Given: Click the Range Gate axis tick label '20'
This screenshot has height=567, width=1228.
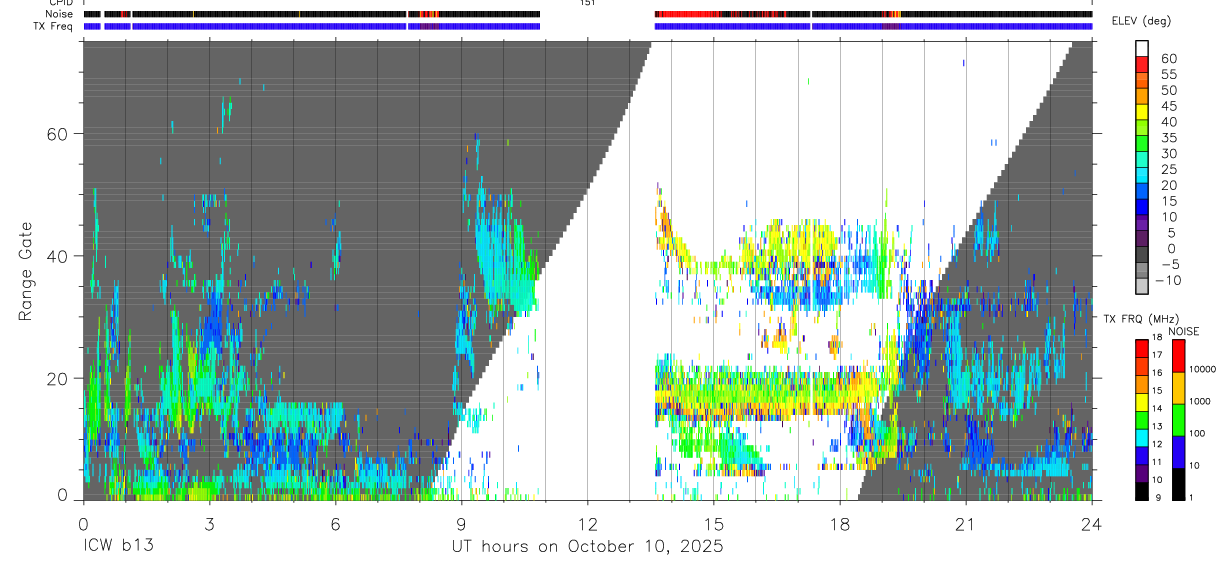Looking at the screenshot, I should 58,378.
